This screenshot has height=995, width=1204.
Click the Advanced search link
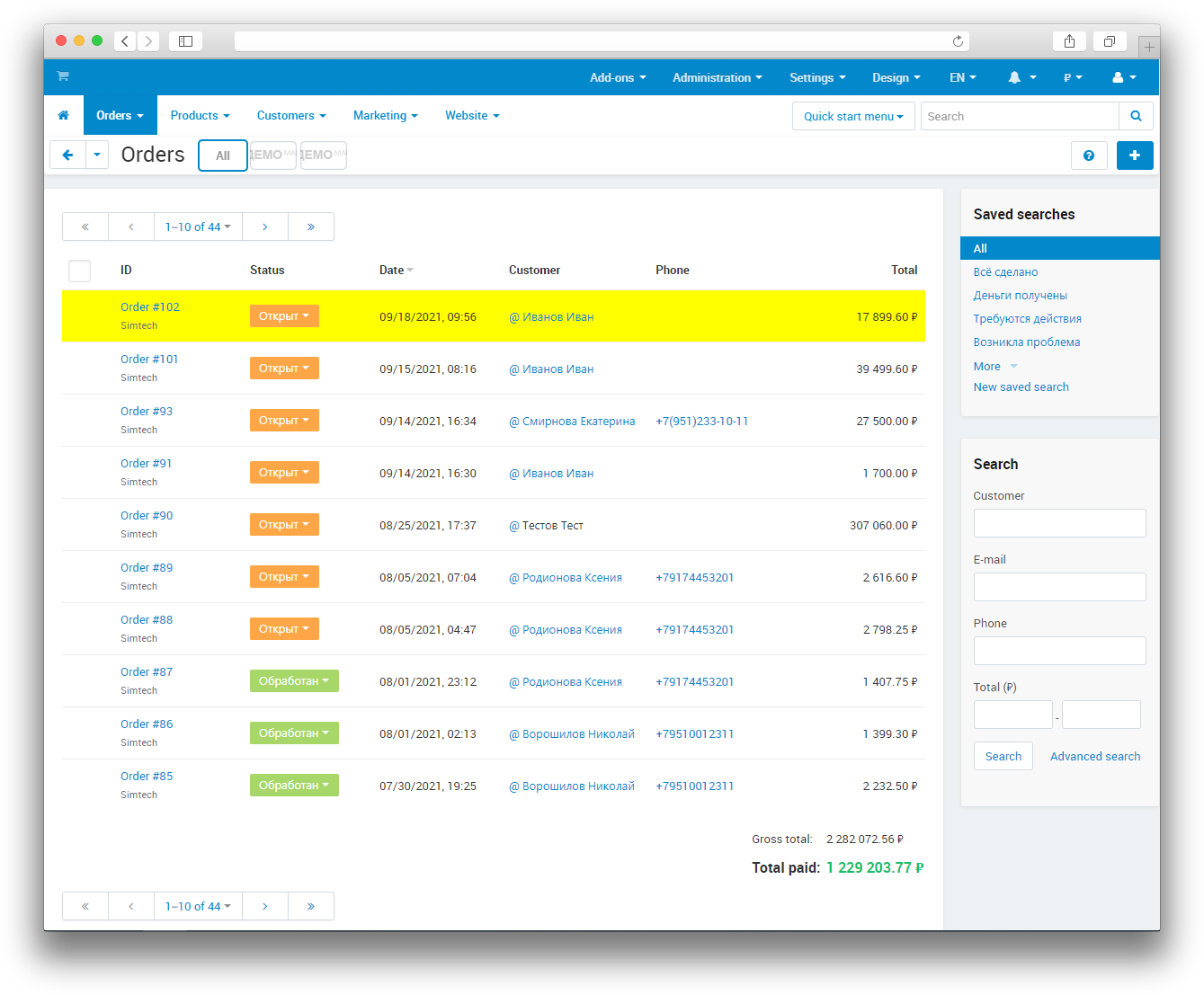[1094, 756]
